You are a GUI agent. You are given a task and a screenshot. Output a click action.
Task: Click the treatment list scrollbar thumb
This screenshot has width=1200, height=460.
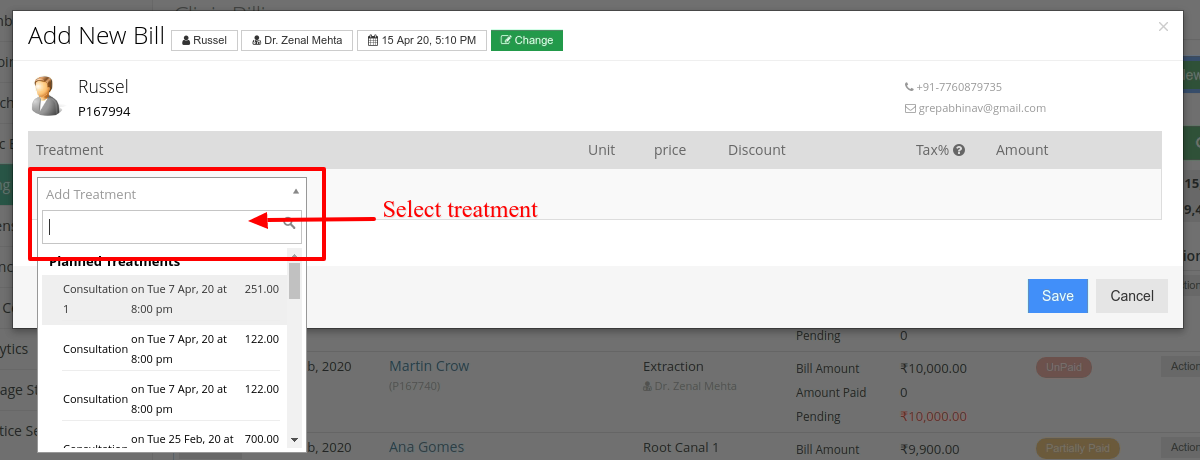(294, 281)
